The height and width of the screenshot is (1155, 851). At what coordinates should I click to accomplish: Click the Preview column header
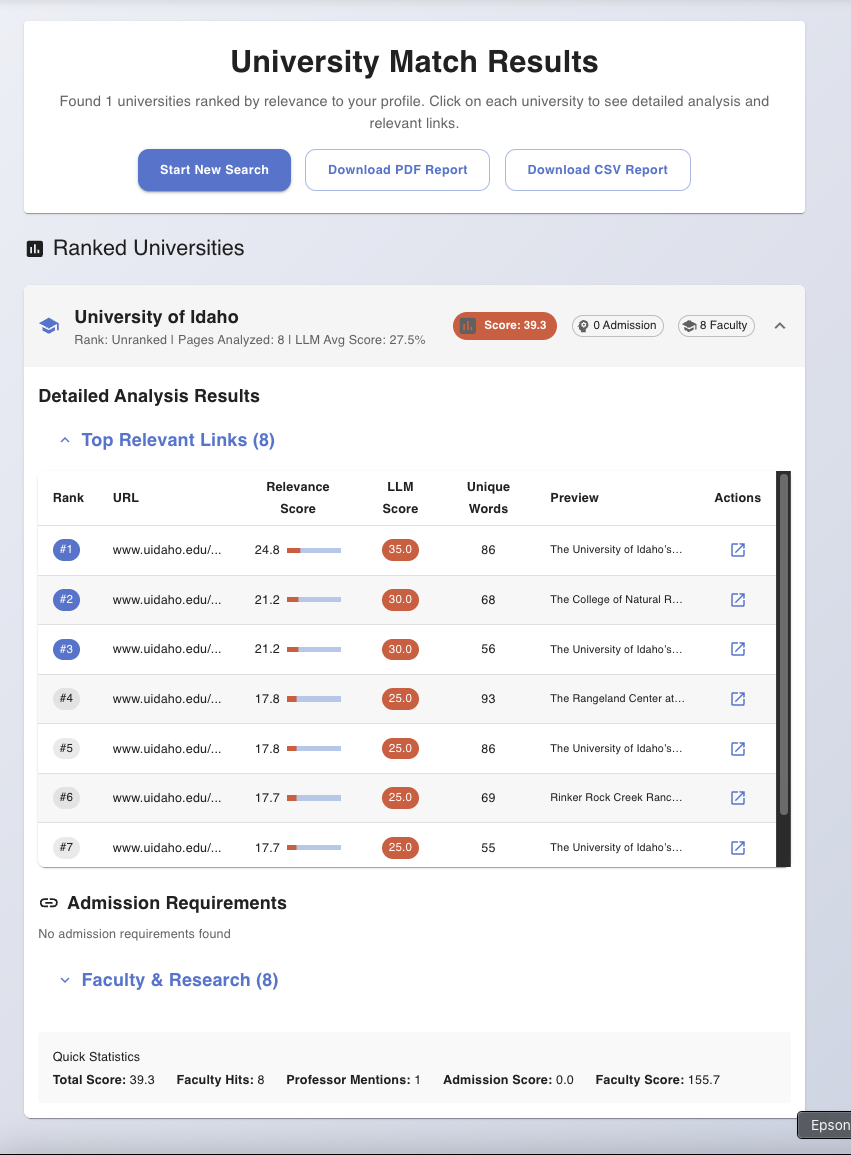coord(574,498)
